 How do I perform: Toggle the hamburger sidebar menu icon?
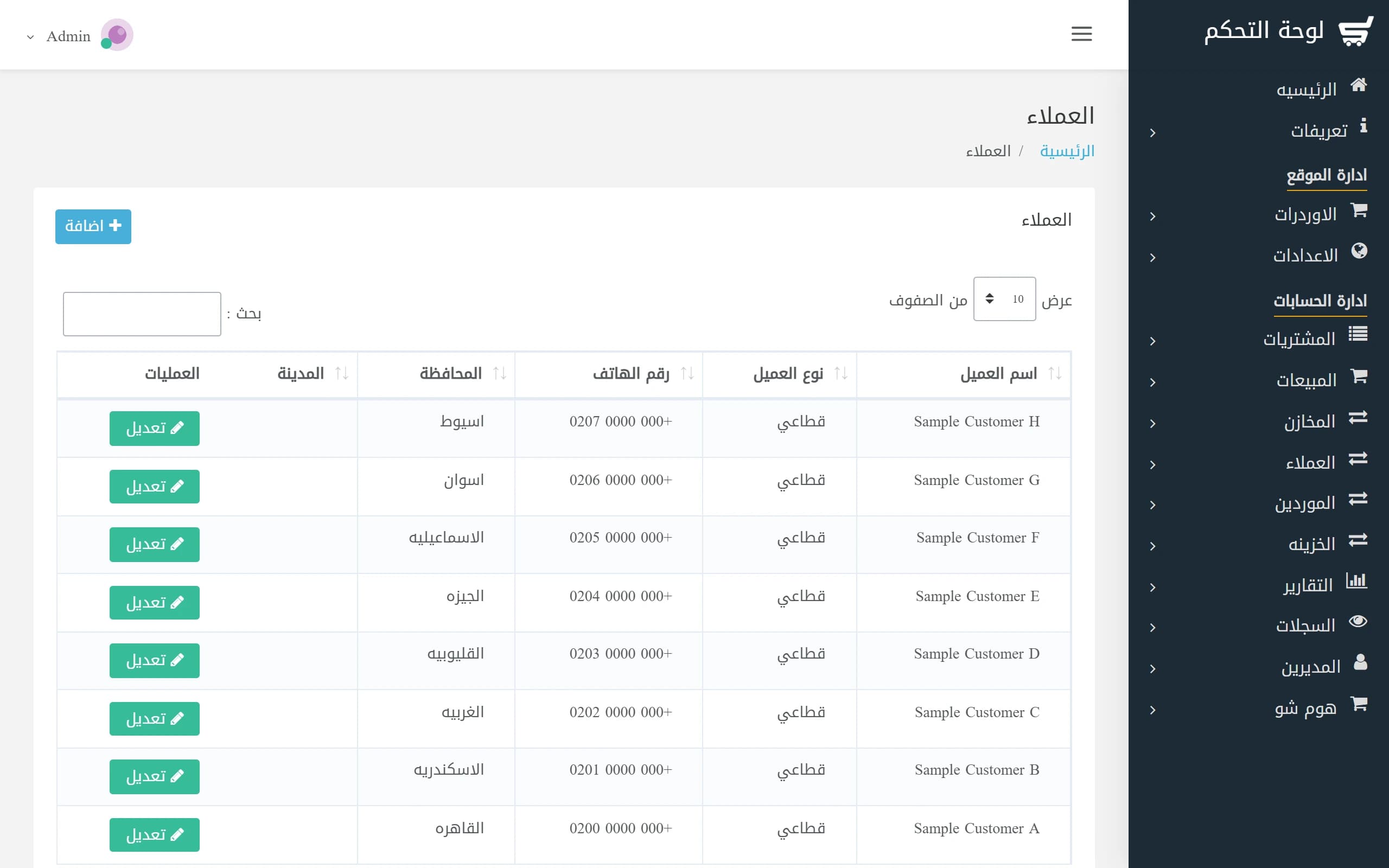[1081, 34]
